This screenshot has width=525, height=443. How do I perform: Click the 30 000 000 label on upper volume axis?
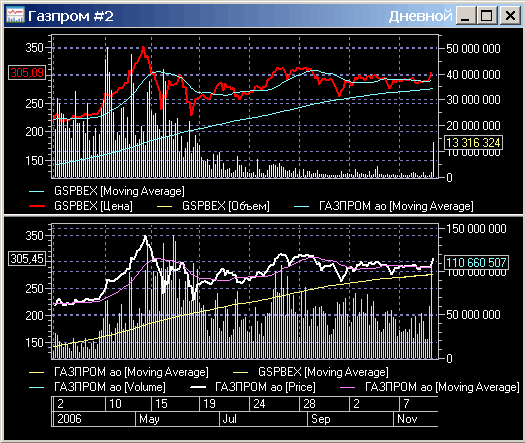pos(473,100)
